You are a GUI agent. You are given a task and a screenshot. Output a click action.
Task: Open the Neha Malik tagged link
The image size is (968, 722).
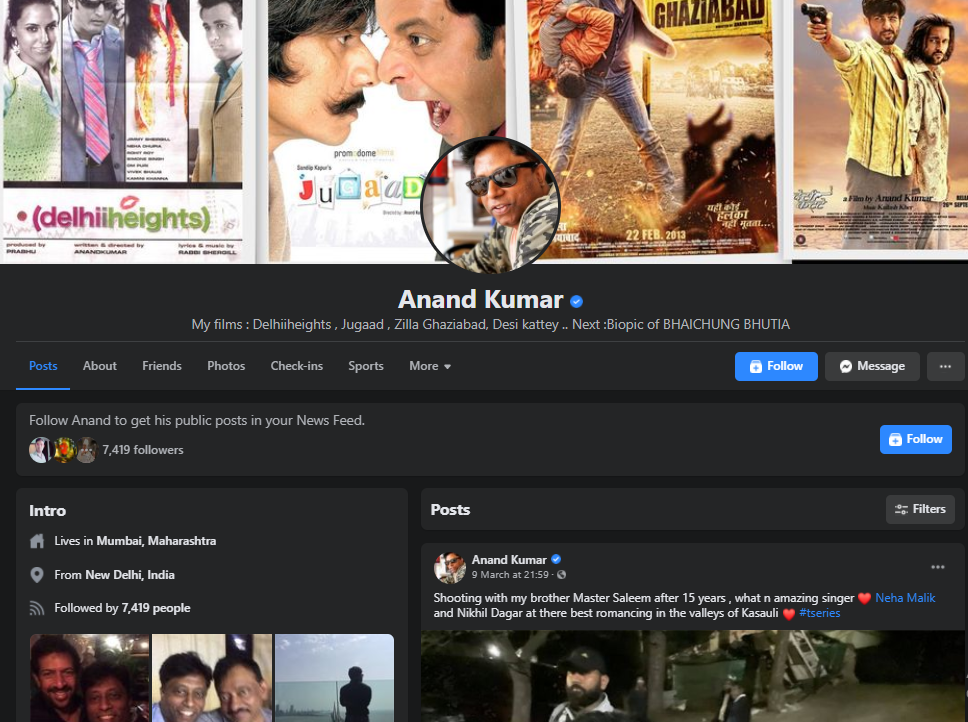905,597
